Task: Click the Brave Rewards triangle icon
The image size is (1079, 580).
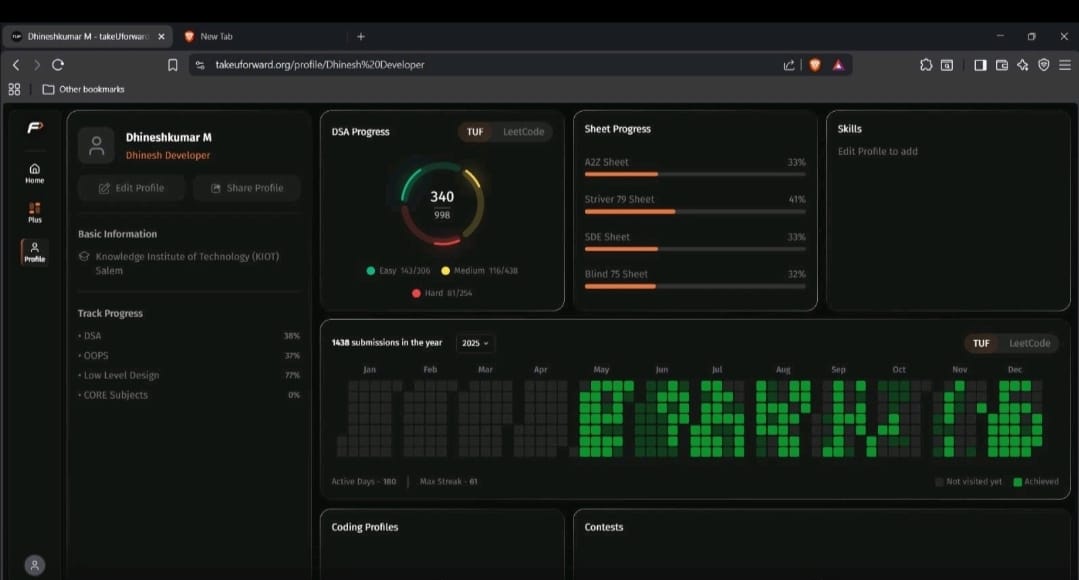Action: [838, 64]
